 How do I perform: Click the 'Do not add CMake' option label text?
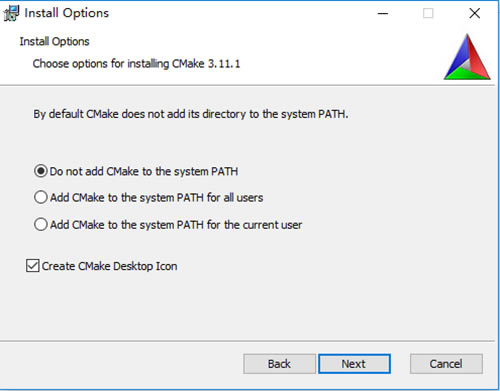144,171
